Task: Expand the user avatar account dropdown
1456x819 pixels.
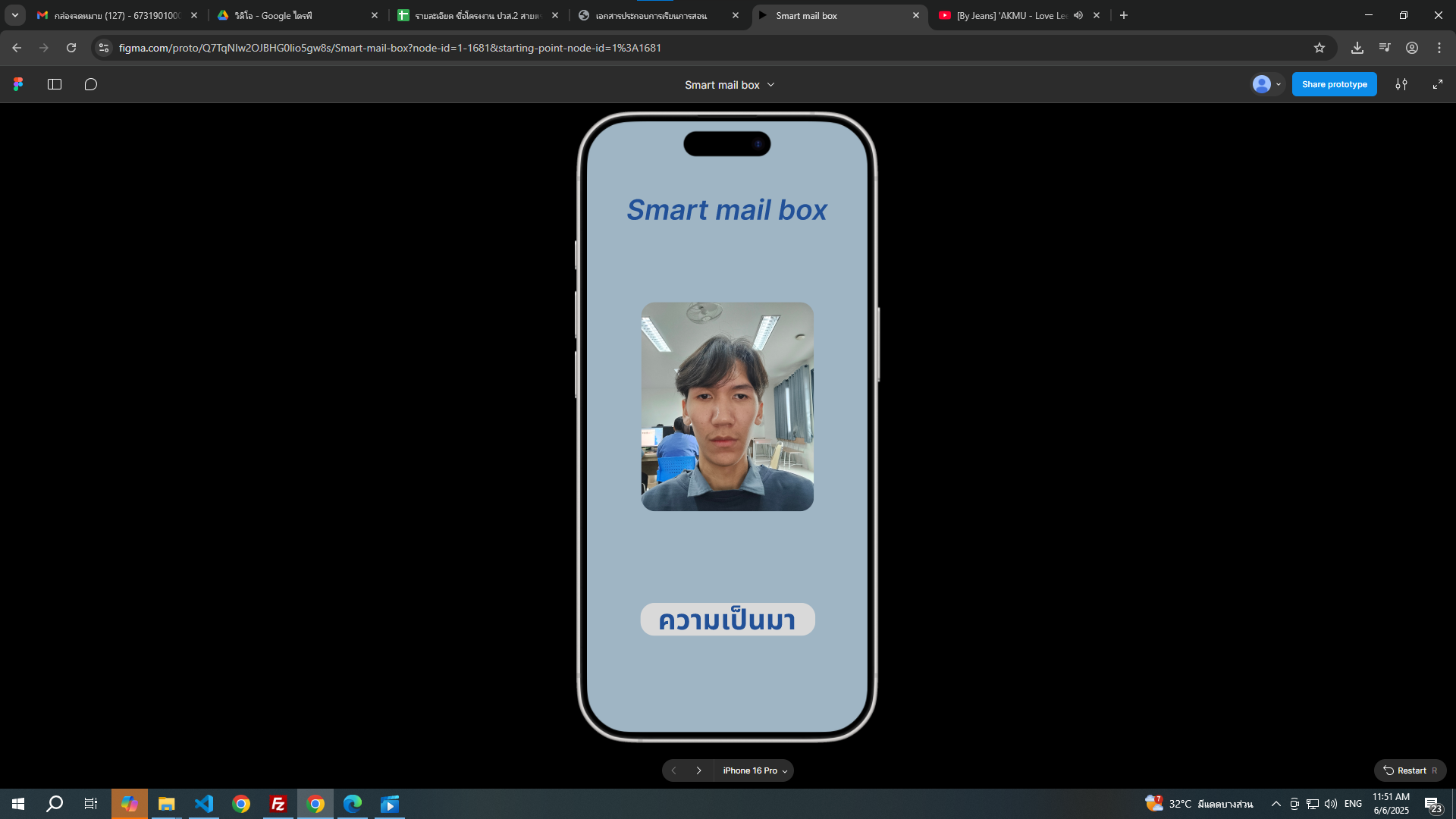Action: pyautogui.click(x=1266, y=84)
